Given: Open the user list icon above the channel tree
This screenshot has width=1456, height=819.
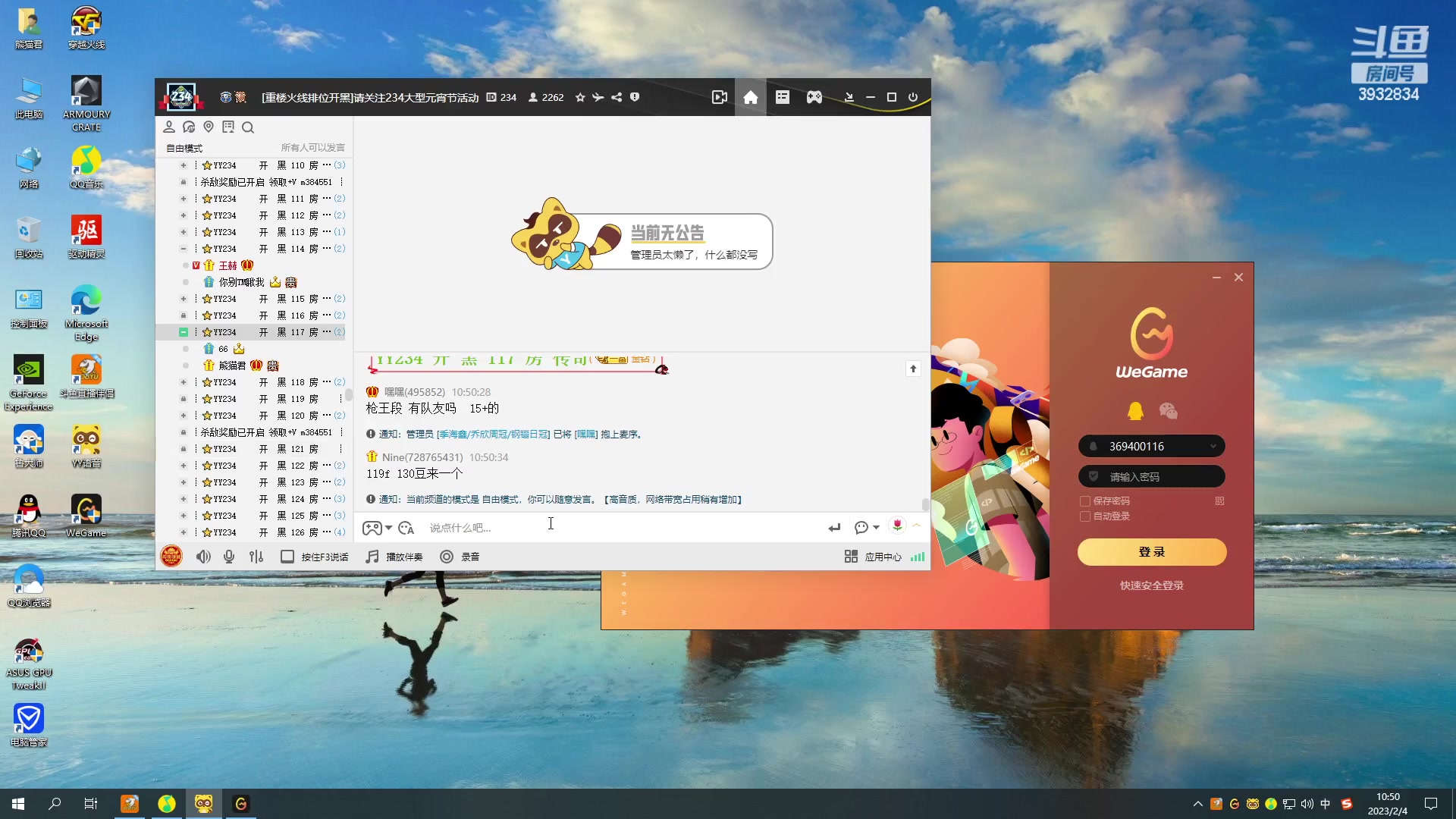Looking at the screenshot, I should click(x=169, y=127).
